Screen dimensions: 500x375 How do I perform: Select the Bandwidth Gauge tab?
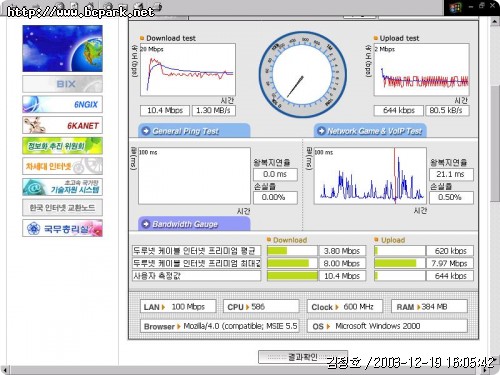click(194, 224)
